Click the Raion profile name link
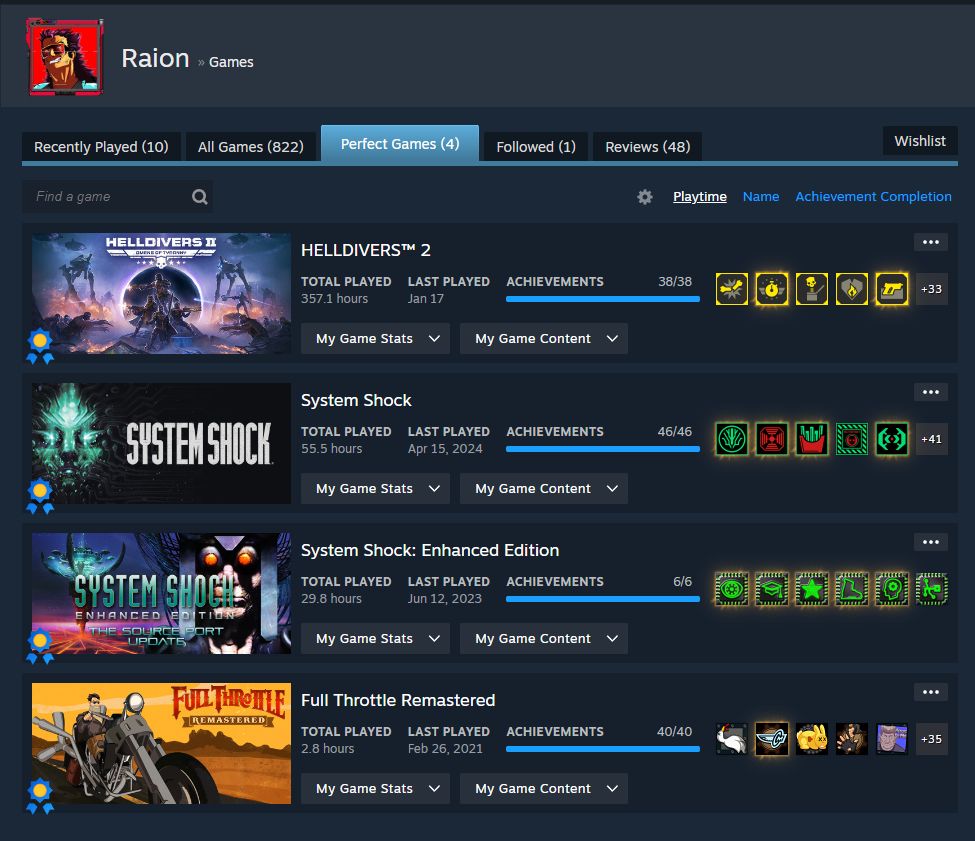This screenshot has height=841, width=975. click(155, 58)
